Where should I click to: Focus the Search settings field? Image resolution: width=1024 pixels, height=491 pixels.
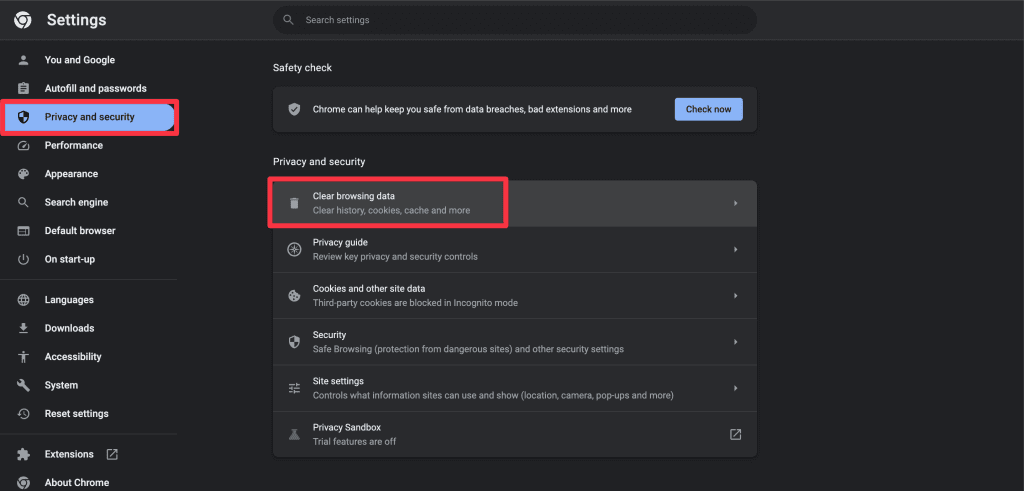pyautogui.click(x=515, y=20)
